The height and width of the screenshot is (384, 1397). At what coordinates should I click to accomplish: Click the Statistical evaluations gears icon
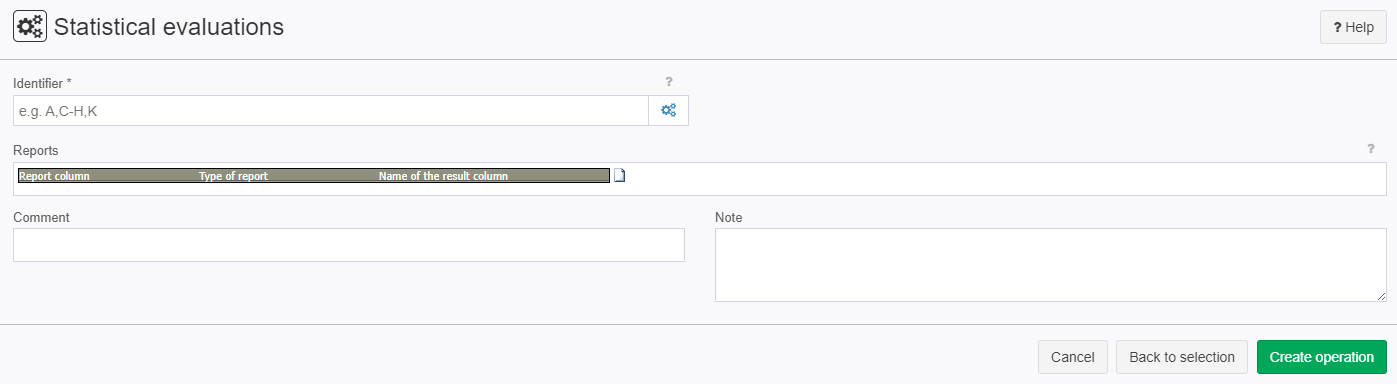pos(30,27)
